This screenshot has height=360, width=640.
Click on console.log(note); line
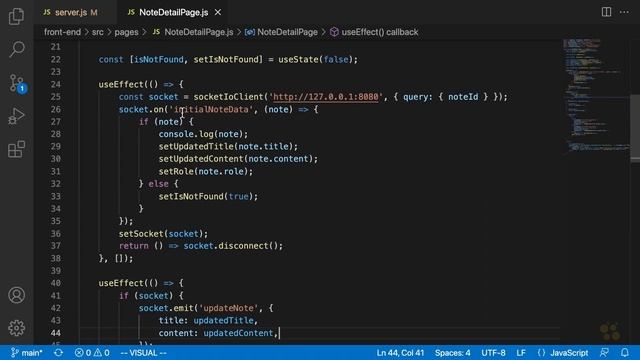(x=203, y=134)
